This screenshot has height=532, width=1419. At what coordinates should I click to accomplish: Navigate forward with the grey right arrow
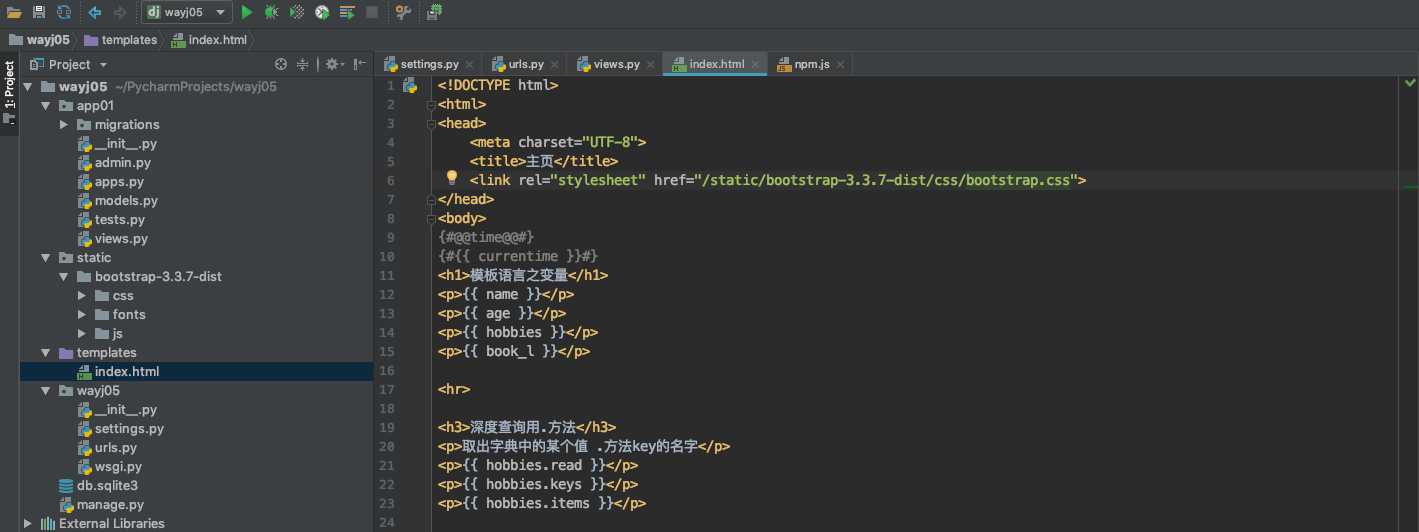click(x=120, y=12)
